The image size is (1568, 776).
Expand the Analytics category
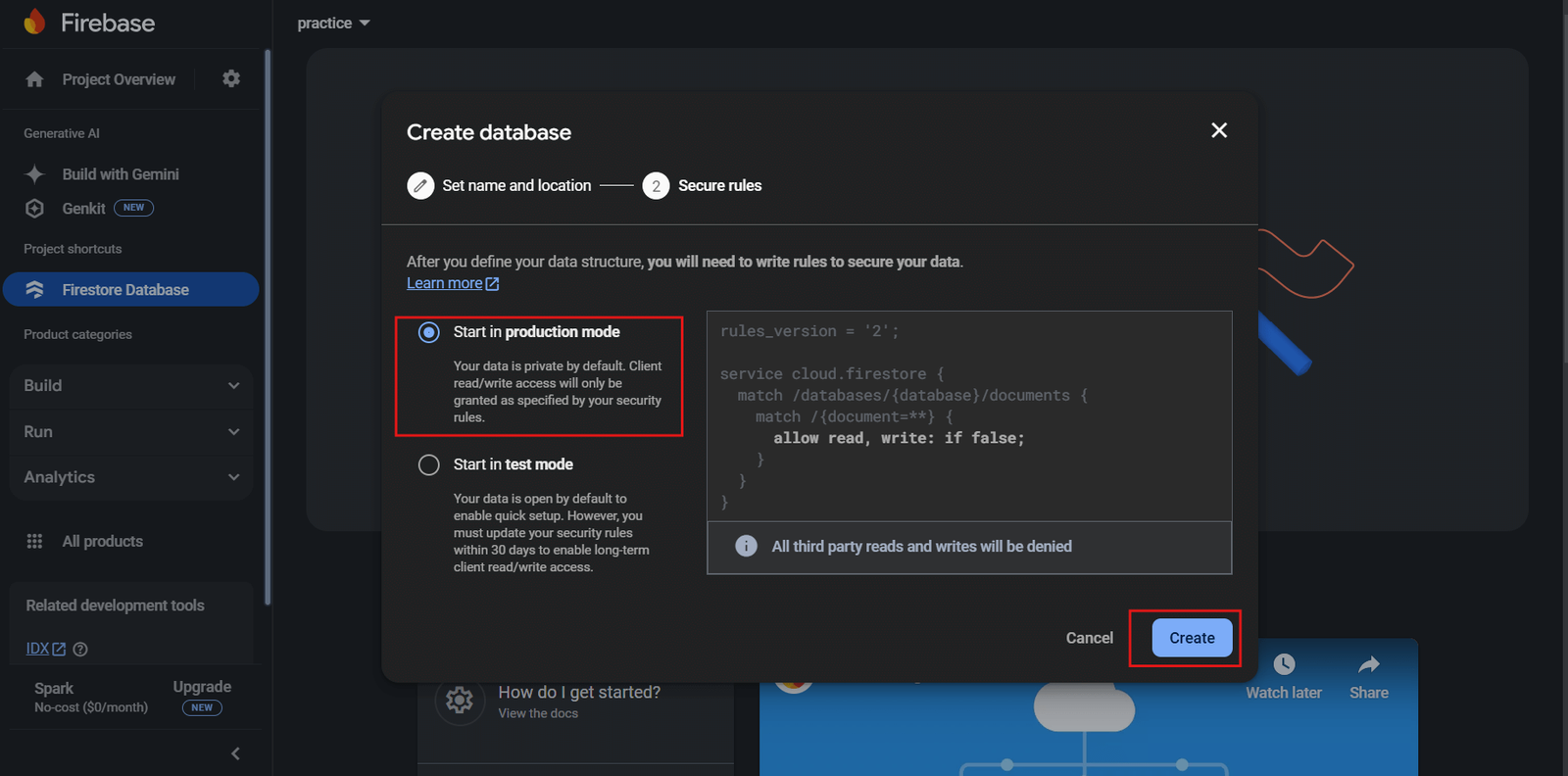[131, 477]
